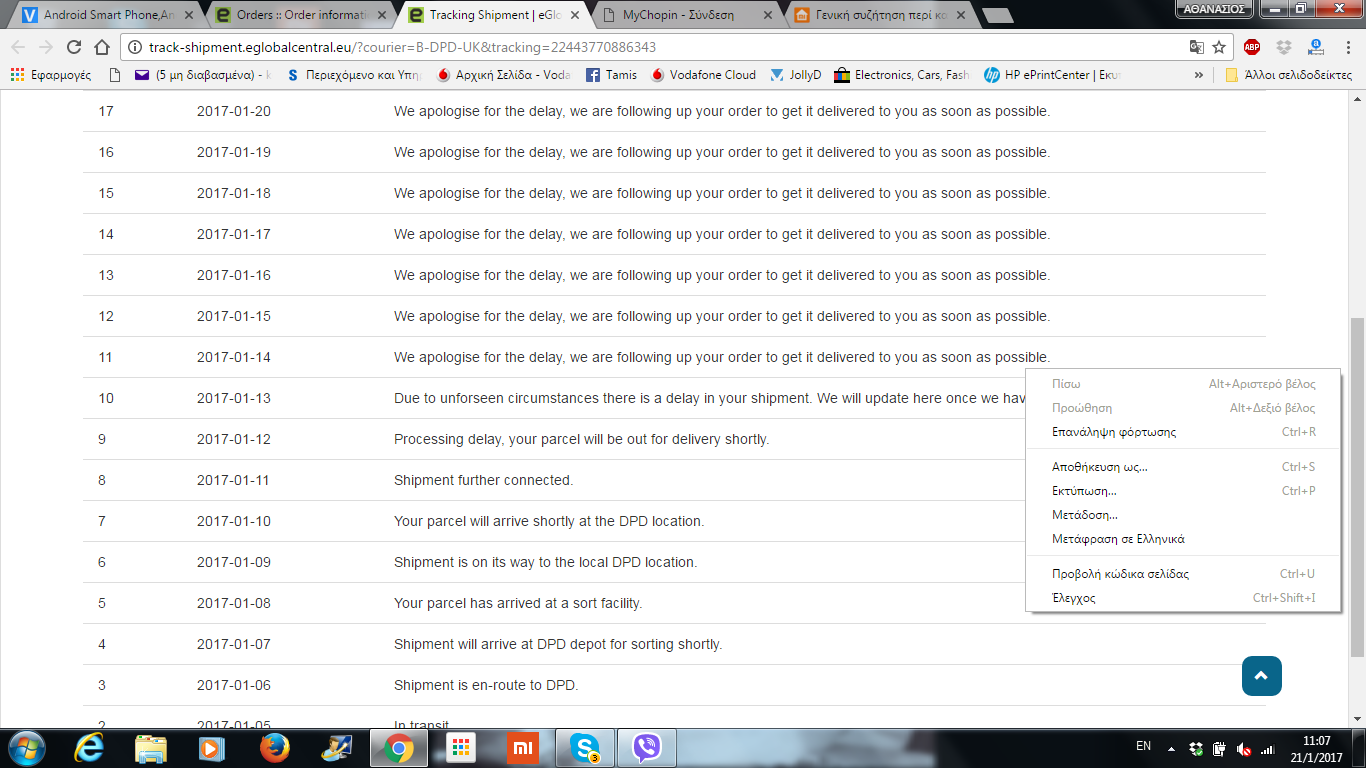The image size is (1366, 768).
Task: Reload the page with the refresh icon
Action: pos(74,47)
